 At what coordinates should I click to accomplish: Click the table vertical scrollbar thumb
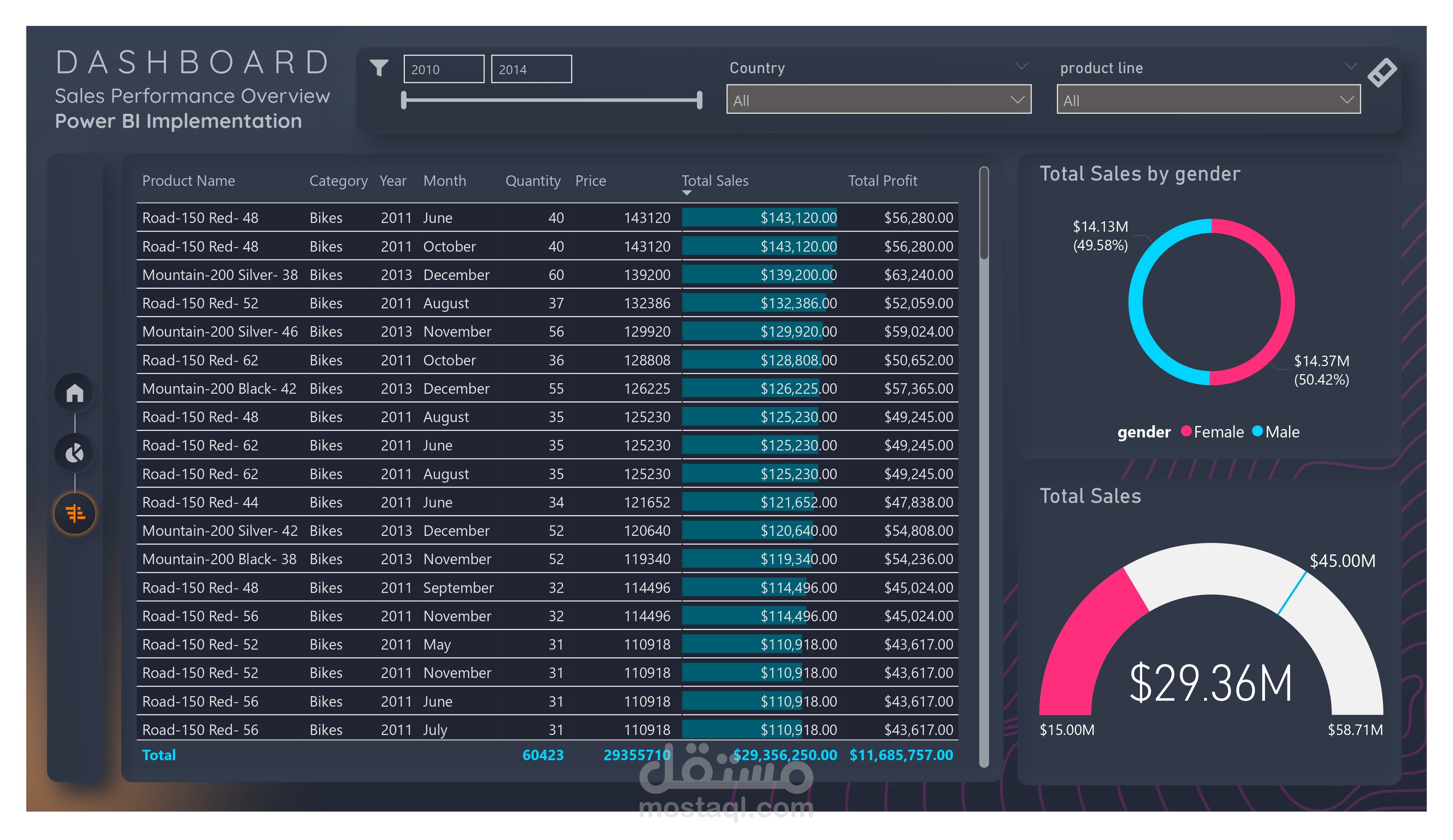click(x=983, y=213)
